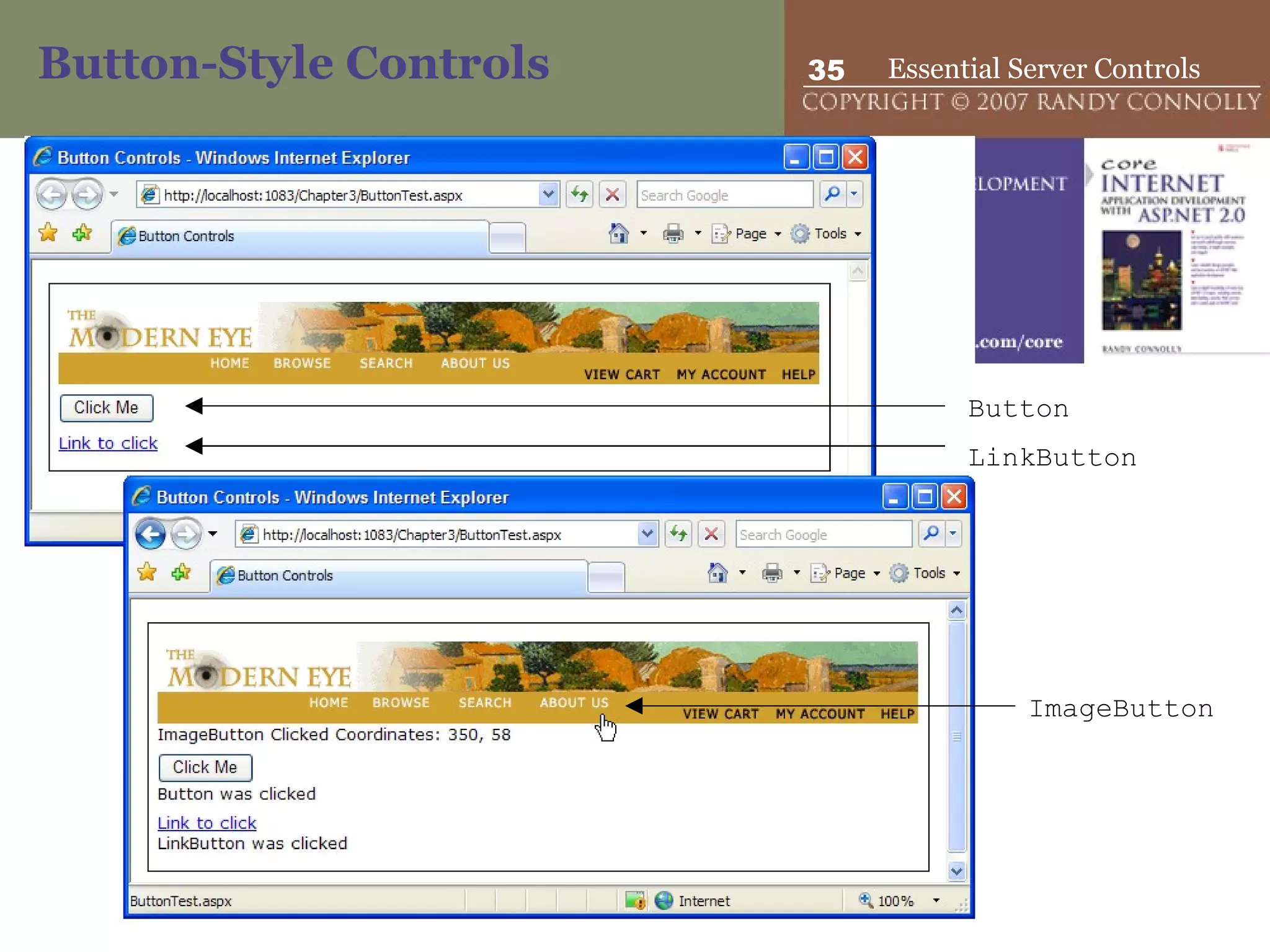Click front window vertical scrollbar thumb
Viewport: 1270px width, 952px height.
[x=957, y=736]
